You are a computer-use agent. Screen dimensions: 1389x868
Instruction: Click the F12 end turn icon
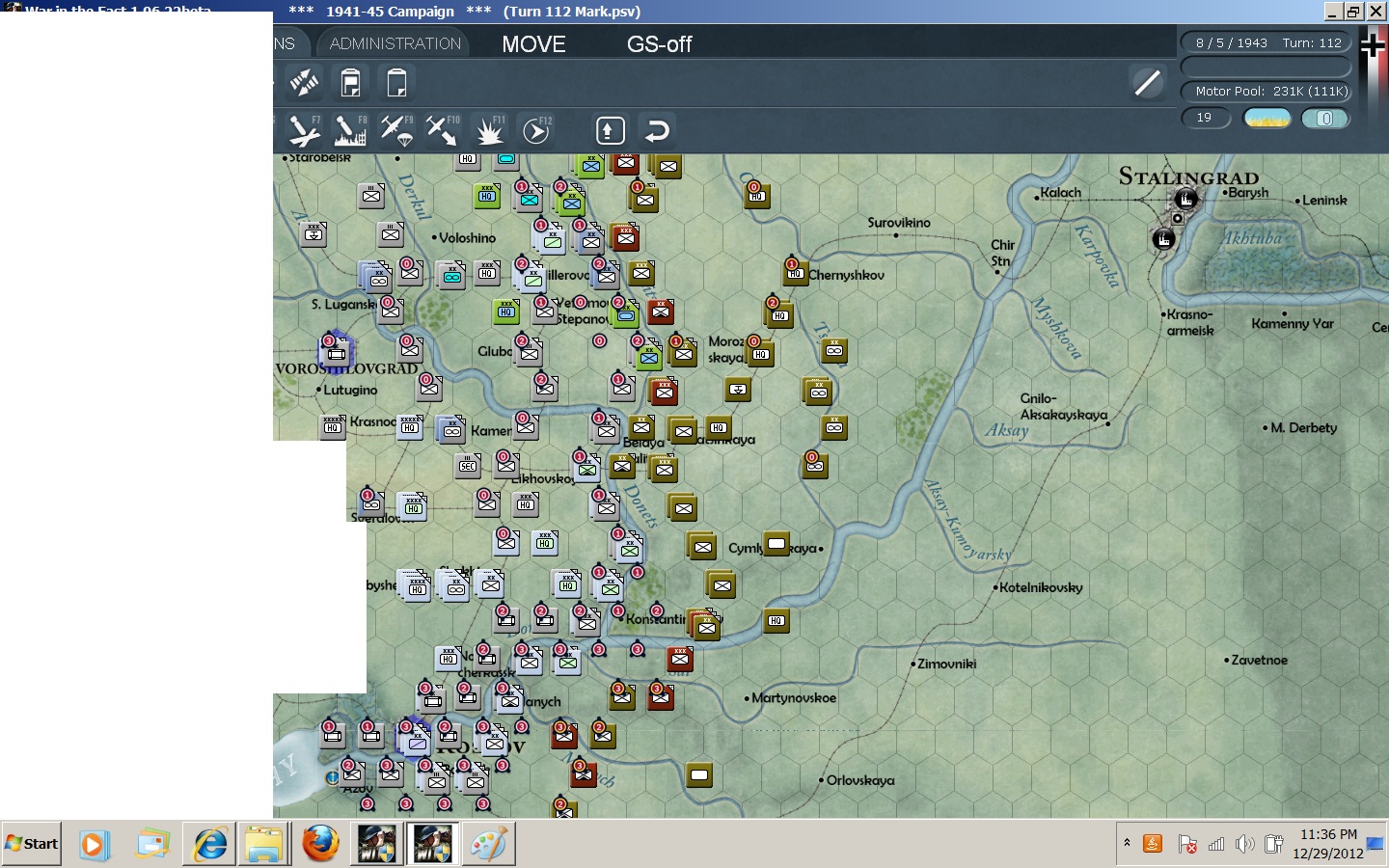tap(536, 130)
